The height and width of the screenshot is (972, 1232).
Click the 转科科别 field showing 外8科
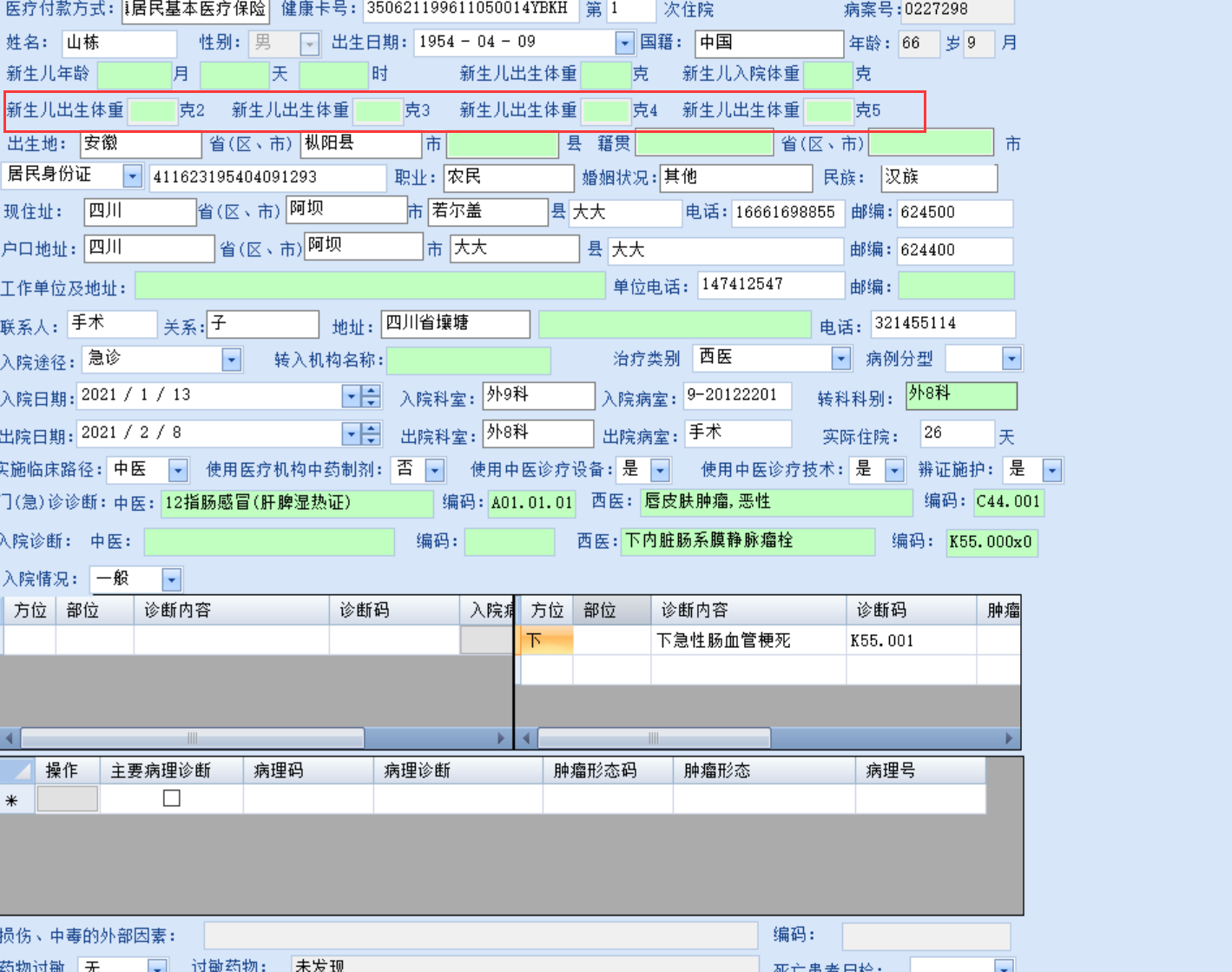[961, 396]
